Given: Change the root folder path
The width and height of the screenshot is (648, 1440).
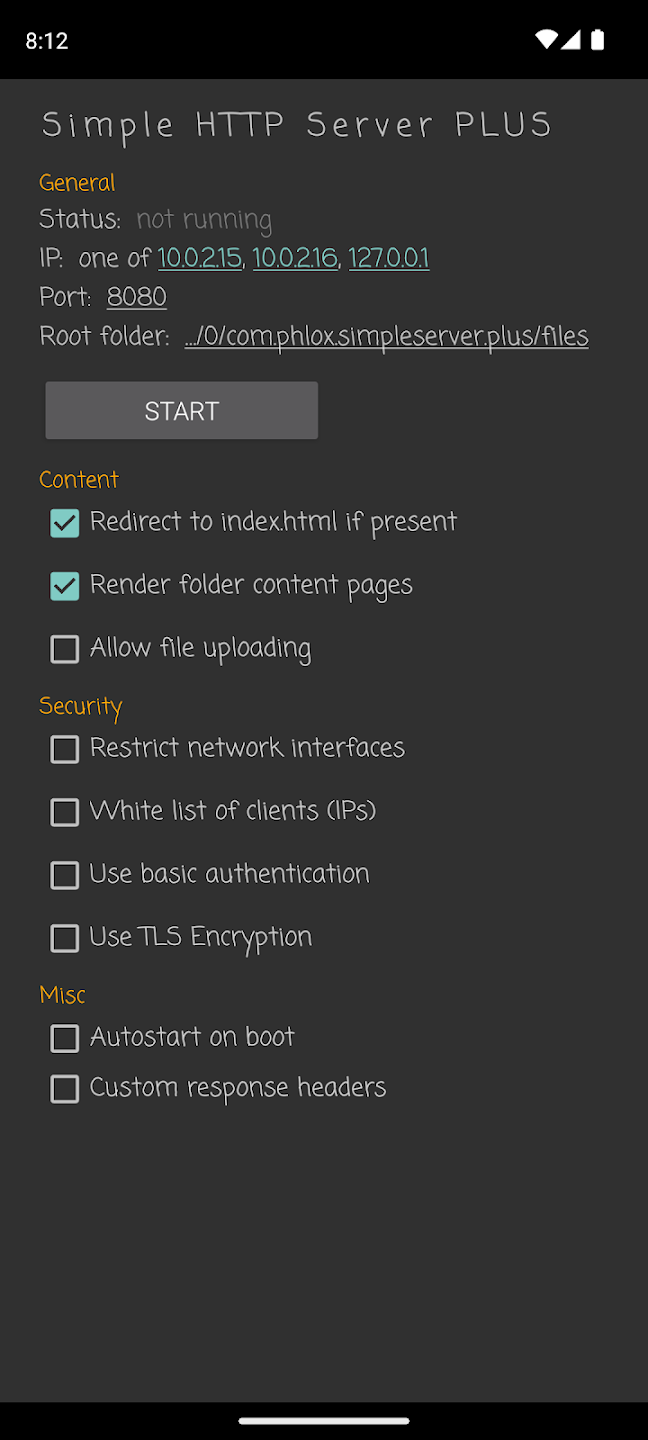Looking at the screenshot, I should [386, 336].
